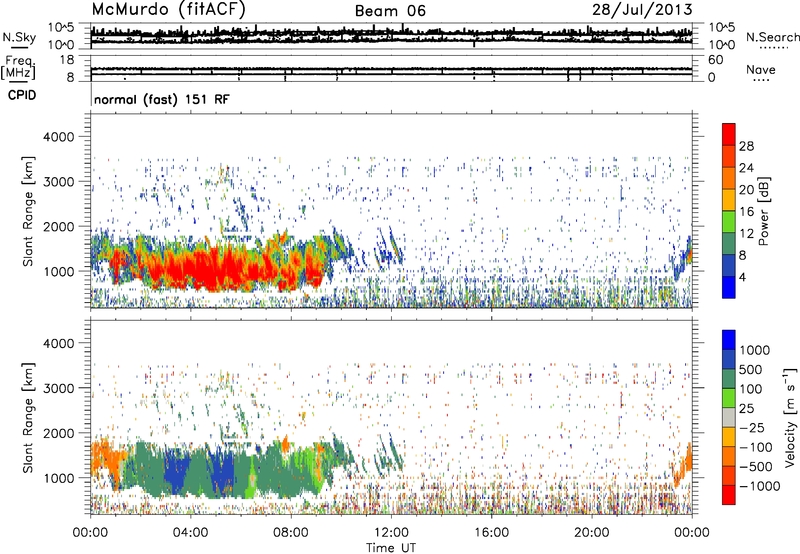Click the '28' label on Power colorbar
800x554 pixels.
click(x=746, y=146)
